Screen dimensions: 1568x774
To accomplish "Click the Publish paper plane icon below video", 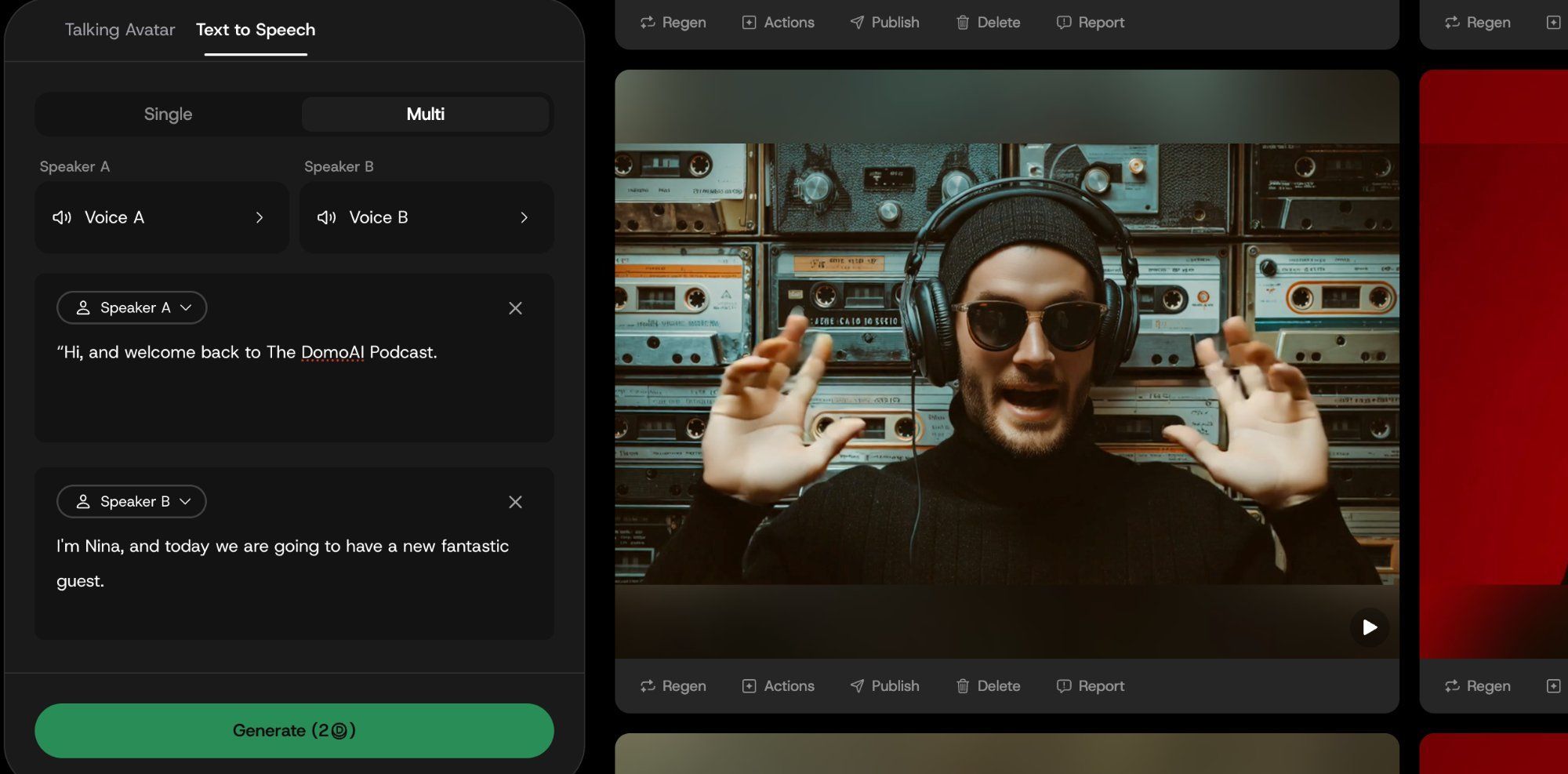I will click(857, 686).
